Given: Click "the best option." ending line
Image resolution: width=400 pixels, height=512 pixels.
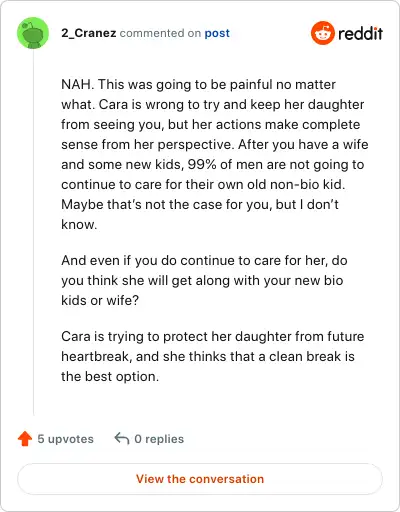Looking at the screenshot, I should coord(110,376).
